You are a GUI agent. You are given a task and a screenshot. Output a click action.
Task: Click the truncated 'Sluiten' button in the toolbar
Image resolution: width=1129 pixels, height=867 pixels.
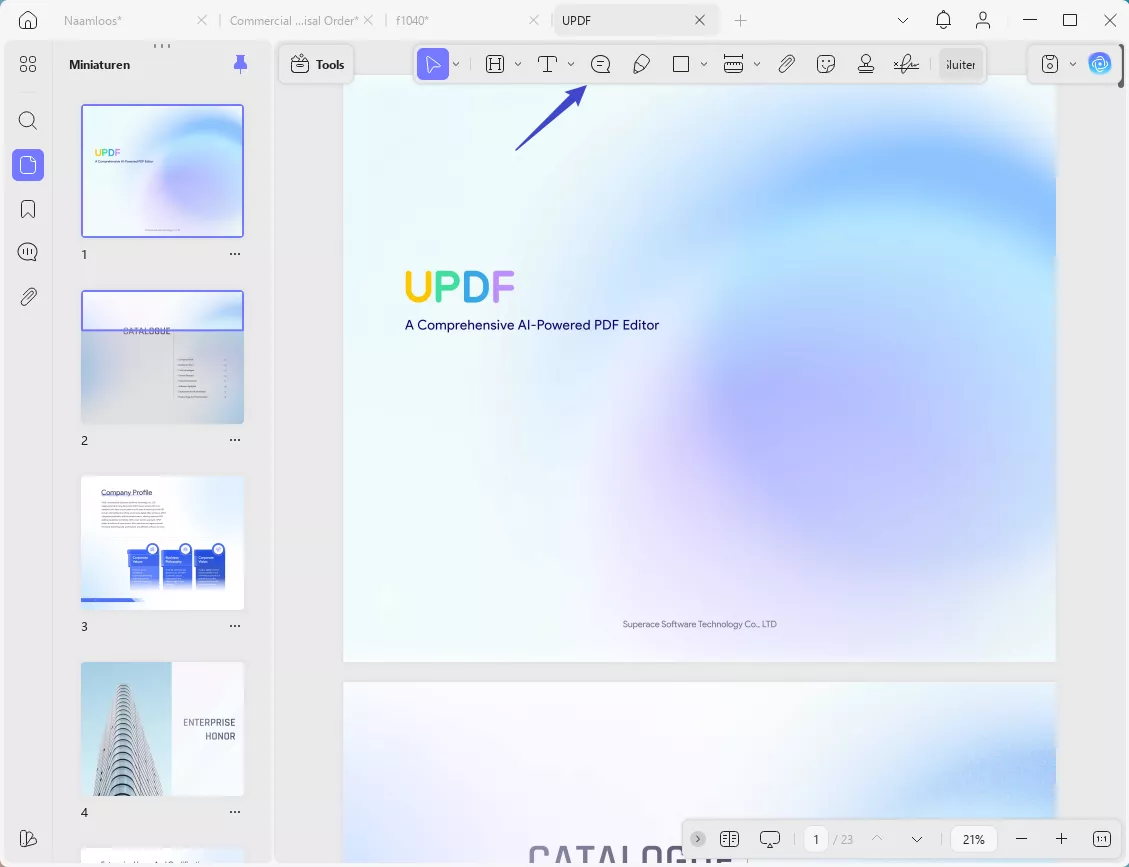point(961,64)
